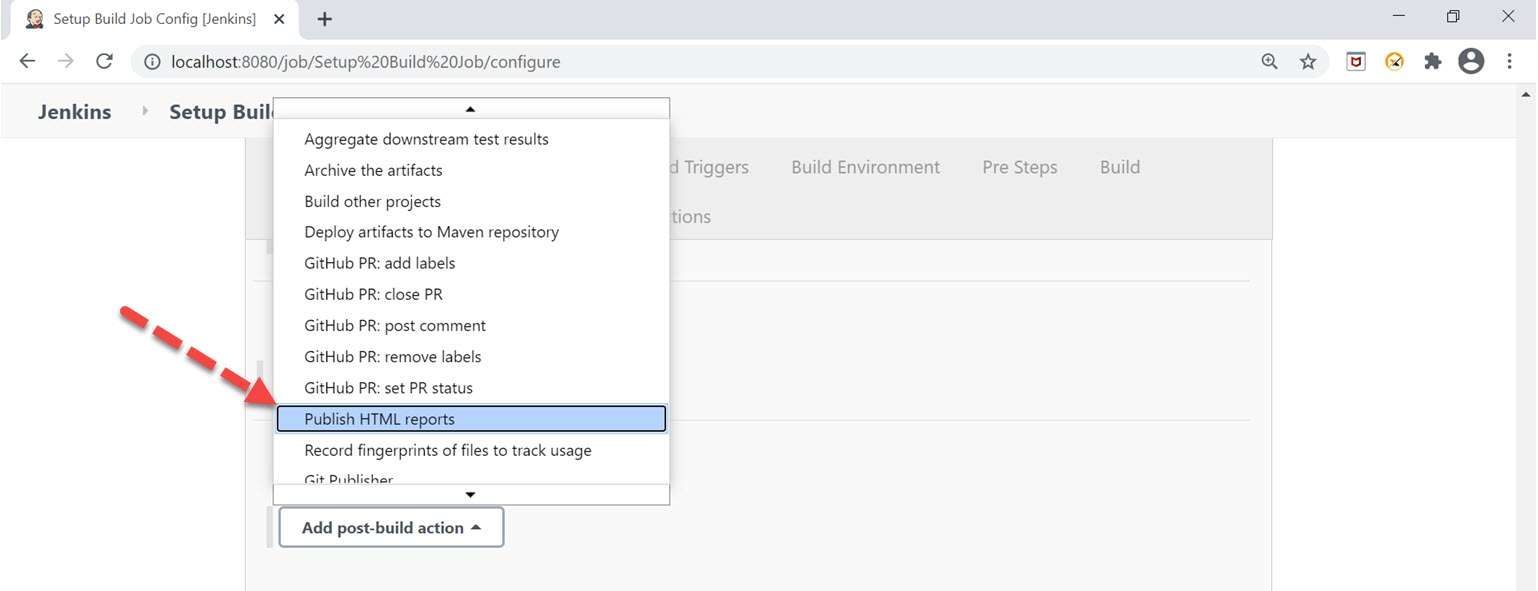Image resolution: width=1538 pixels, height=591 pixels.
Task: Go to Jenkins home breadcrumb
Action: (75, 112)
